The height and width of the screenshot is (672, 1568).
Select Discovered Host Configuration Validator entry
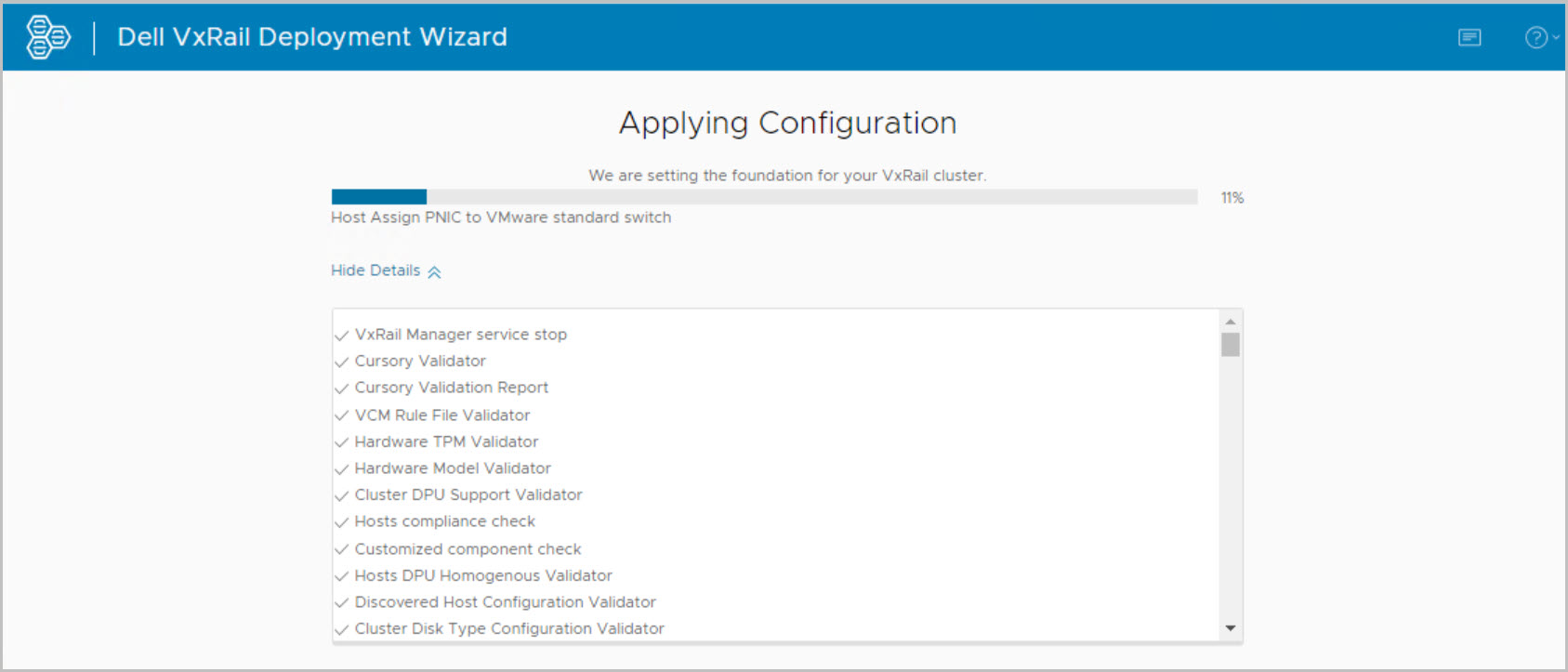pyautogui.click(x=505, y=602)
